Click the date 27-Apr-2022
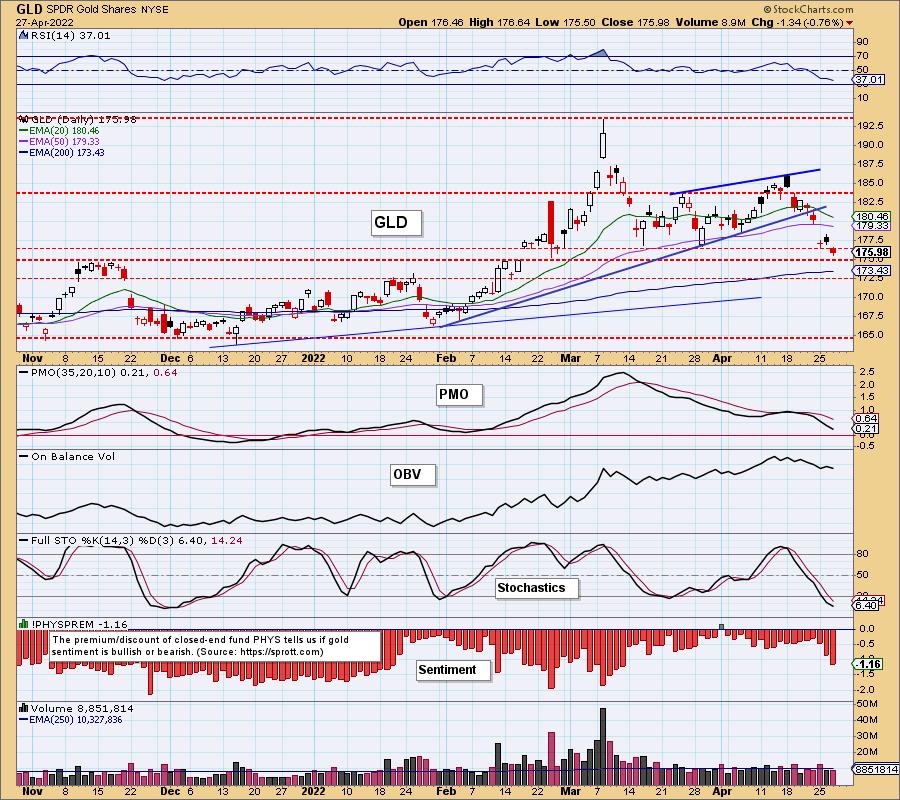The height and width of the screenshot is (800, 900). (44, 23)
